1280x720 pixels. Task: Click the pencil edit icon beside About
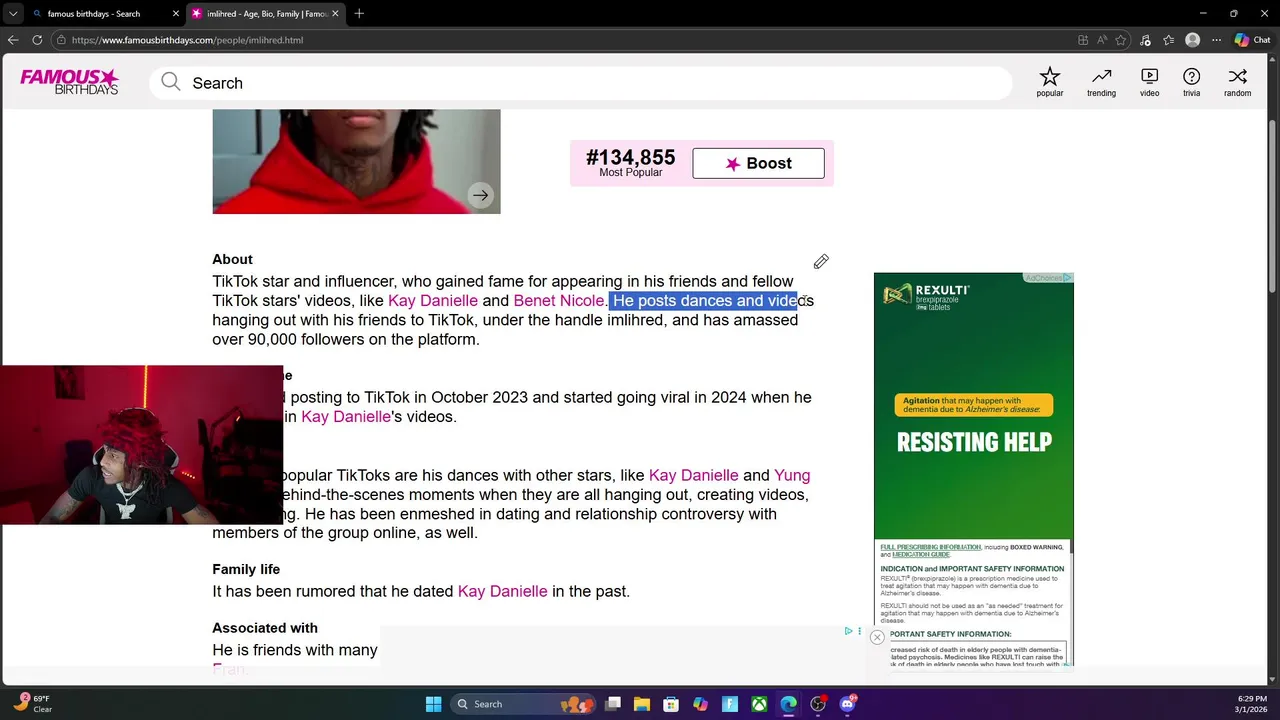821,261
